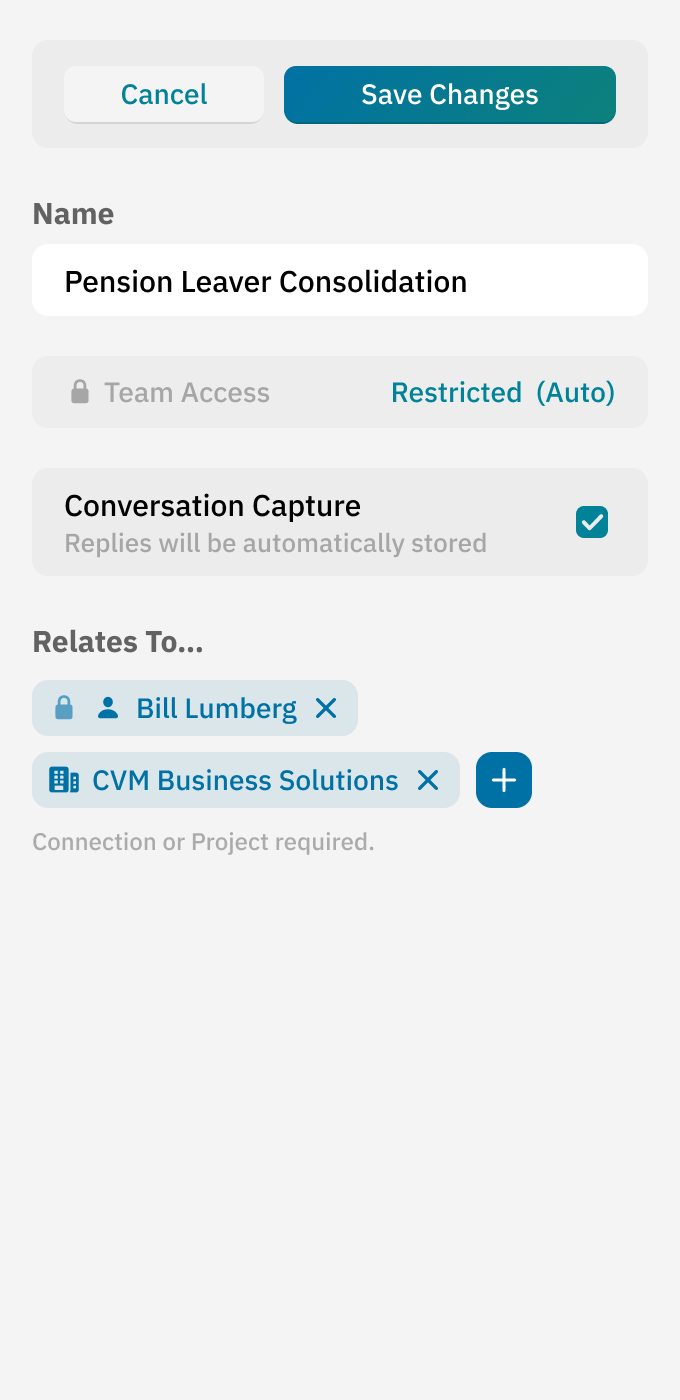This screenshot has height=1400, width=680.
Task: Cancel editing the record
Action: (164, 95)
